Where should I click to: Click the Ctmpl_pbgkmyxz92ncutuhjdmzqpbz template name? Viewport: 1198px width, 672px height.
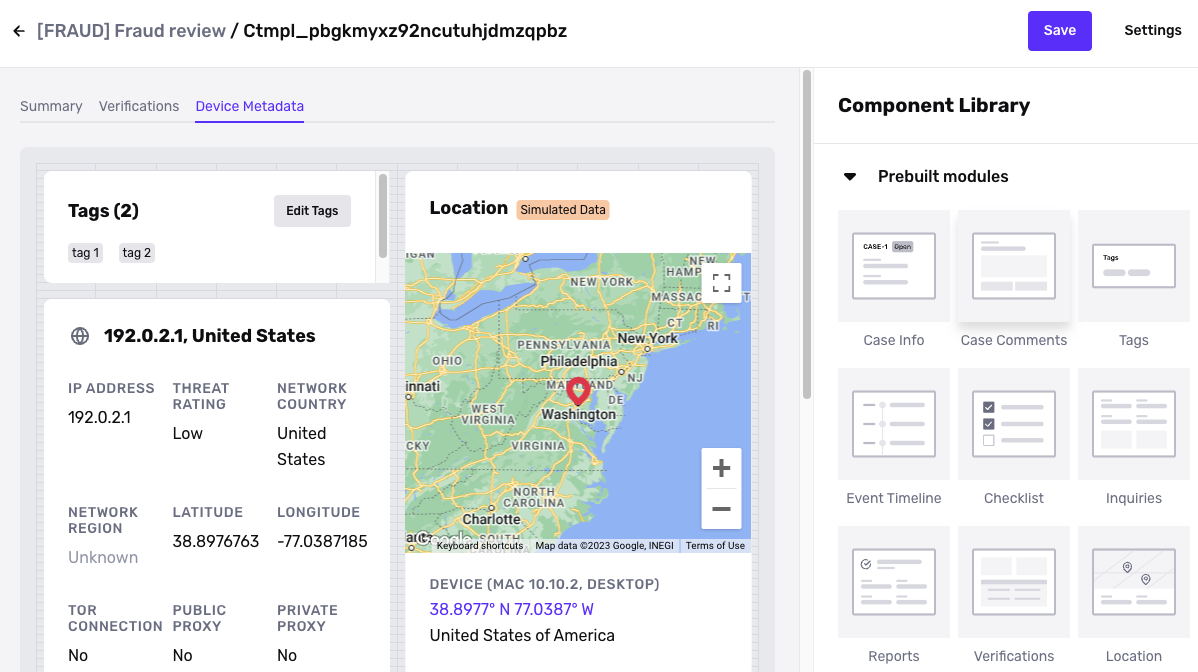click(x=405, y=31)
